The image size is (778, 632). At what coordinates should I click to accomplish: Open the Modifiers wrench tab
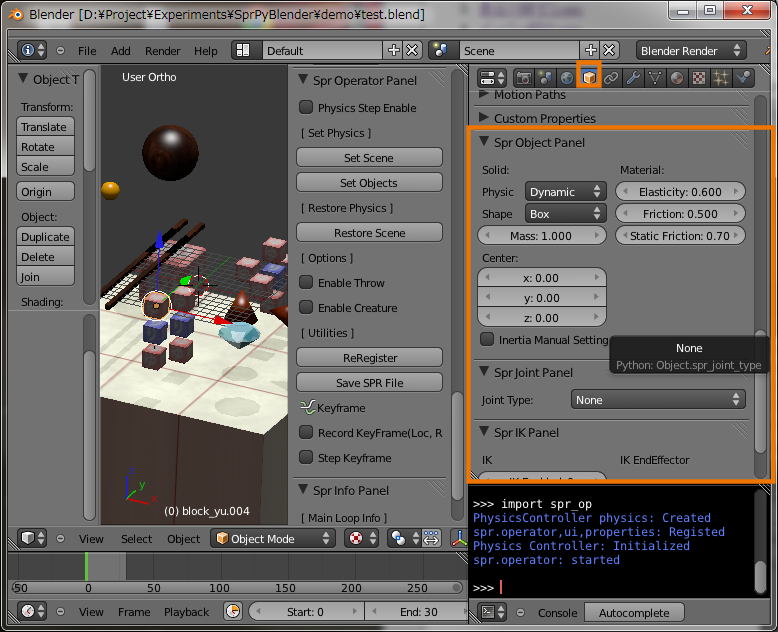pos(633,78)
